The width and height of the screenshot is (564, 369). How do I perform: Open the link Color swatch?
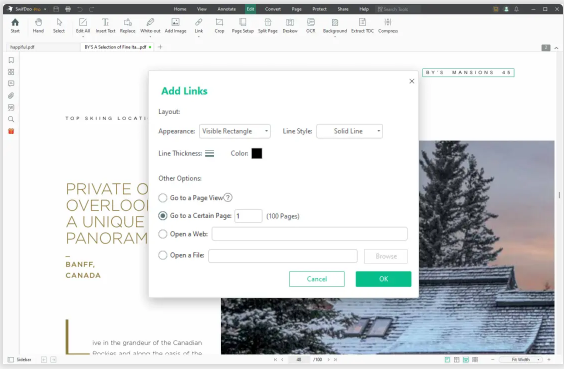[x=257, y=154]
